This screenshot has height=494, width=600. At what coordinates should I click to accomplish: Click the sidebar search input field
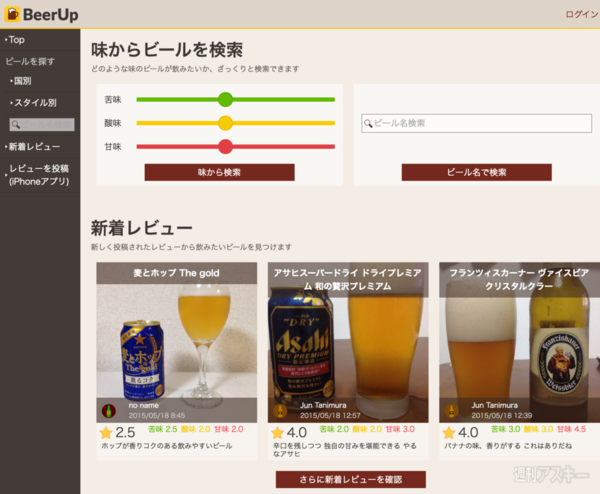click(42, 124)
